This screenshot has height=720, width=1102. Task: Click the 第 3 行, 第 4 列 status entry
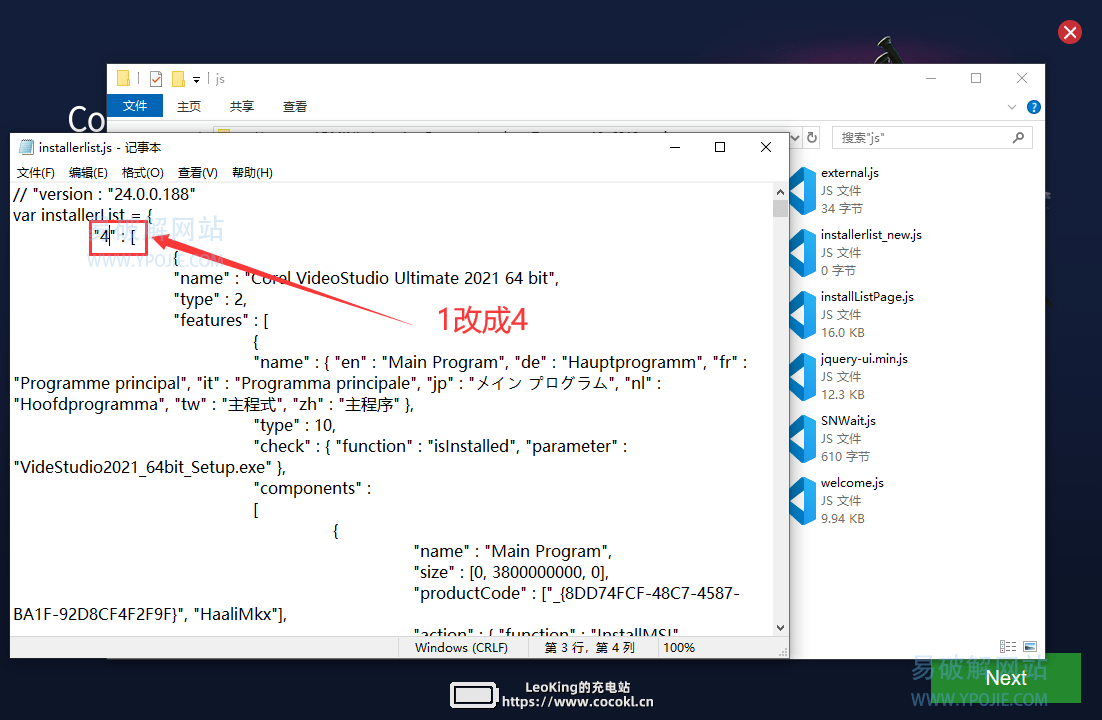(590, 648)
